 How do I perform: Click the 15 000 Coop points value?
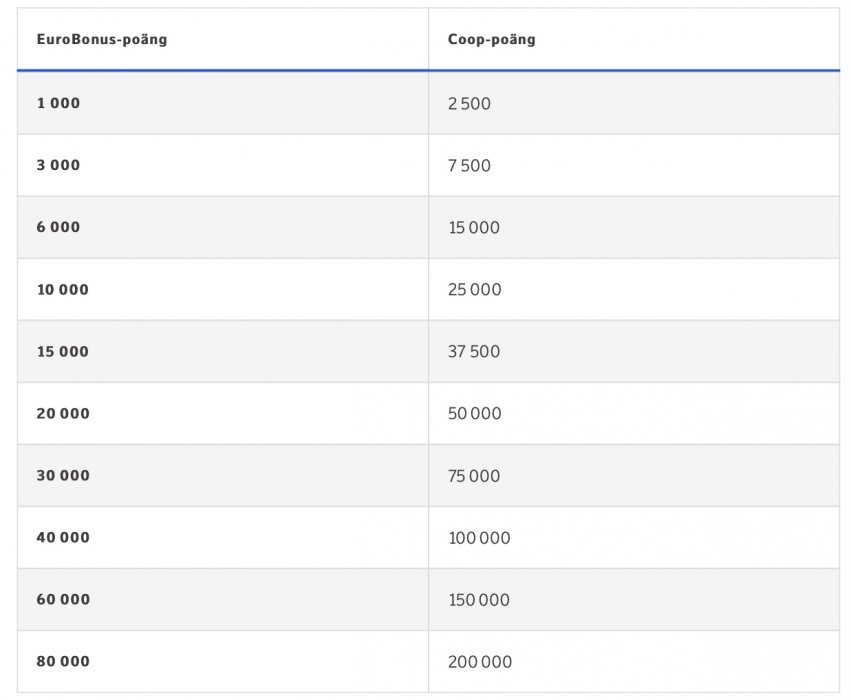[474, 228]
